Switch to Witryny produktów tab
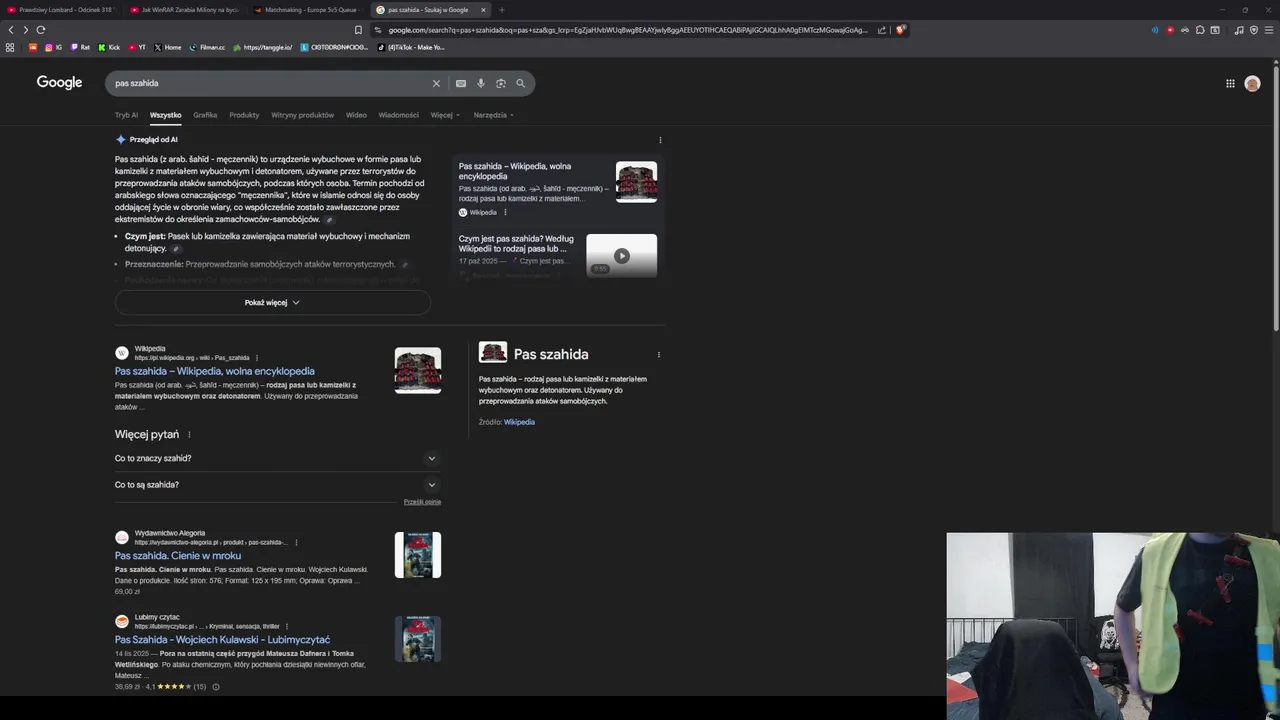The image size is (1280, 720). pos(303,115)
